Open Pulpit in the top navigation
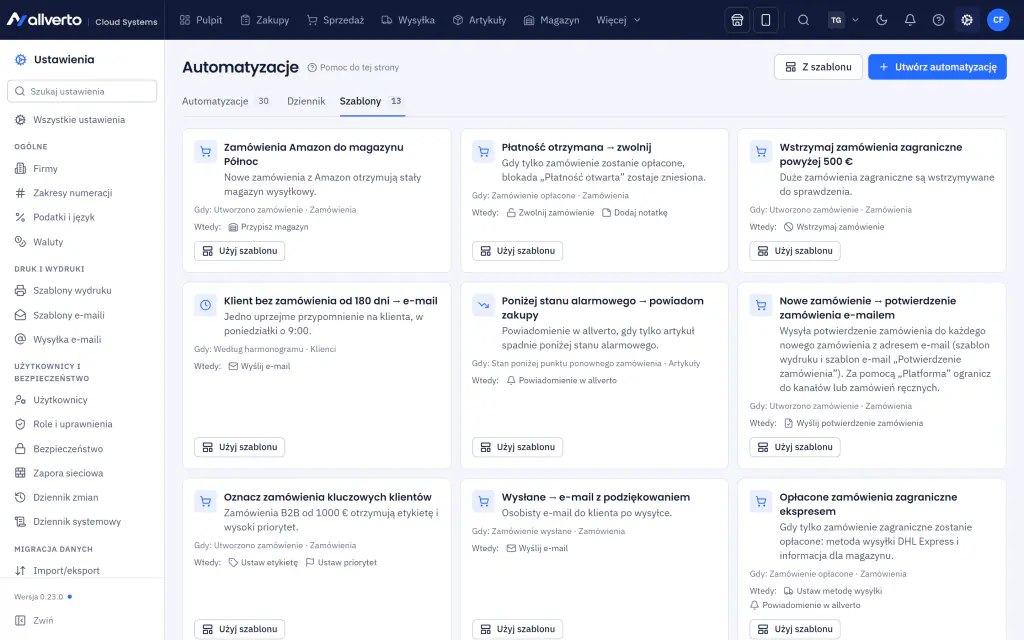This screenshot has width=1024, height=640. [x=201, y=20]
